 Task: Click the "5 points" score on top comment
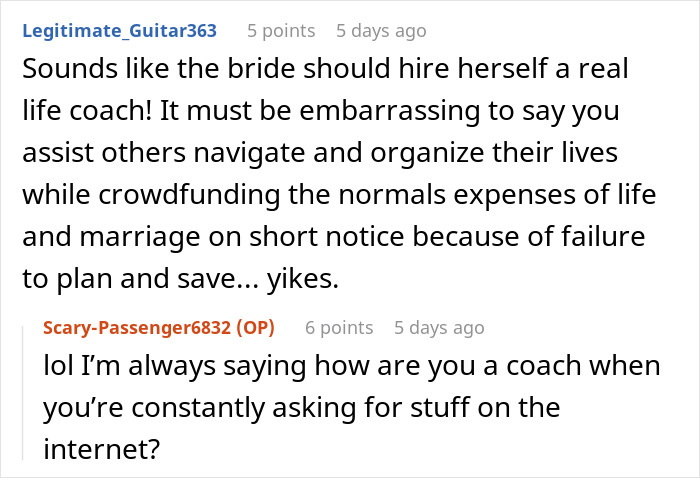(281, 30)
